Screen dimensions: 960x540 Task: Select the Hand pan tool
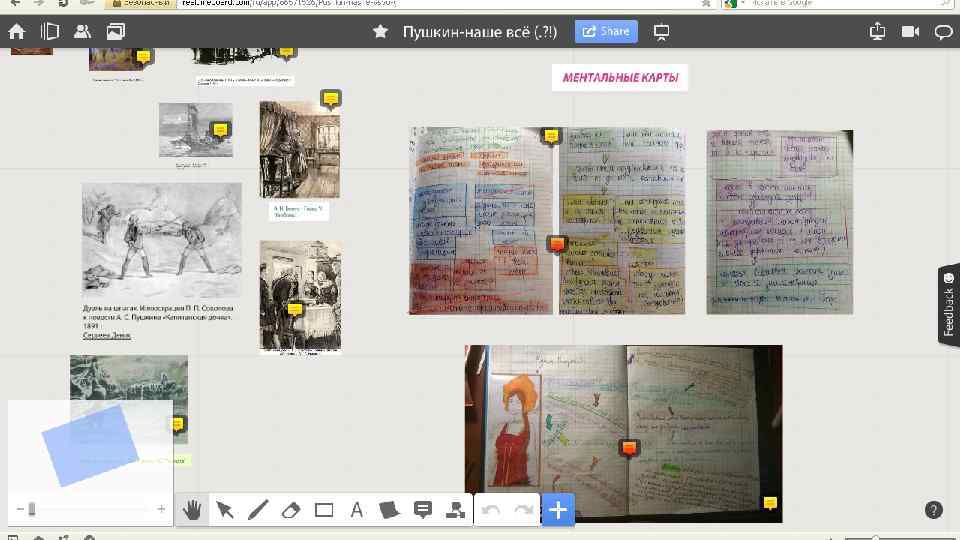click(192, 509)
